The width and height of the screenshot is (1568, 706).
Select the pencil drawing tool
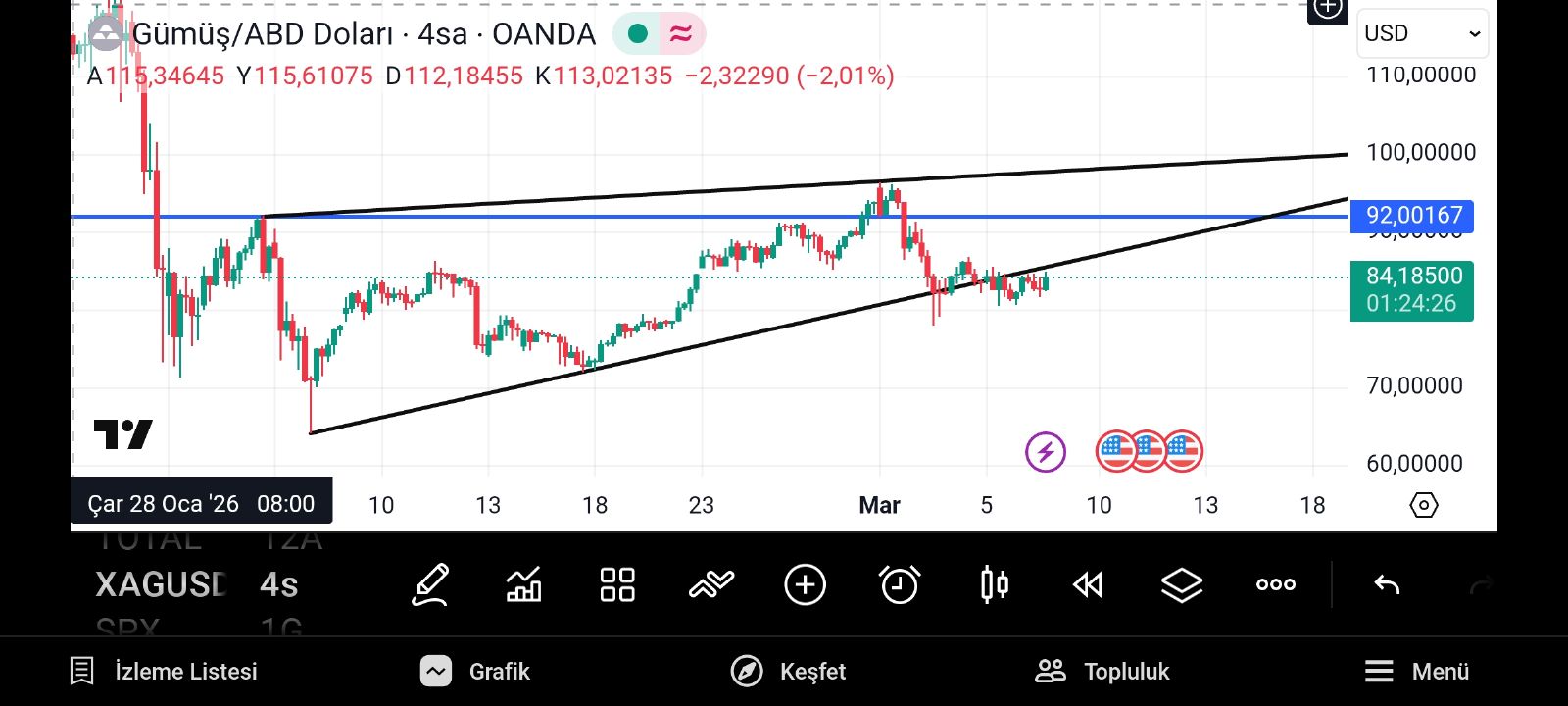[430, 585]
